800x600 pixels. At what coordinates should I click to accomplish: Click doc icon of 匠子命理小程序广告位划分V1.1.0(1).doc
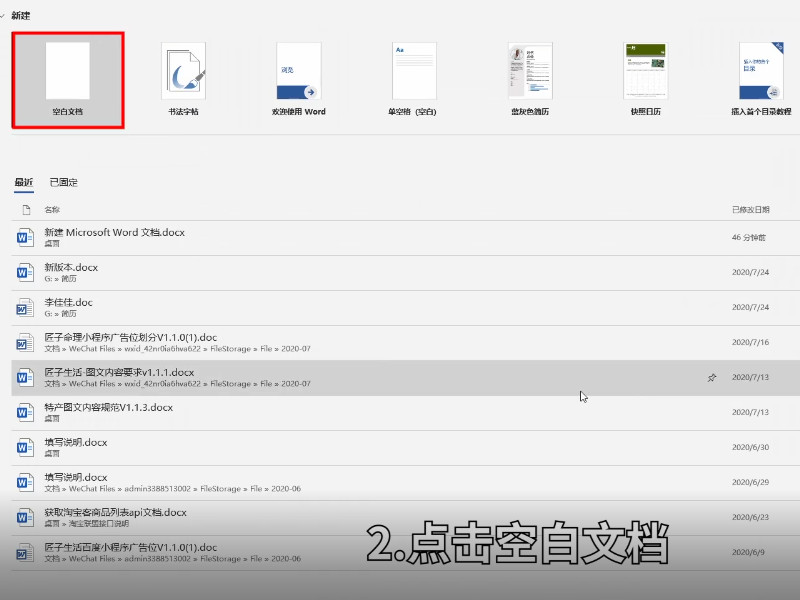pyautogui.click(x=24, y=343)
